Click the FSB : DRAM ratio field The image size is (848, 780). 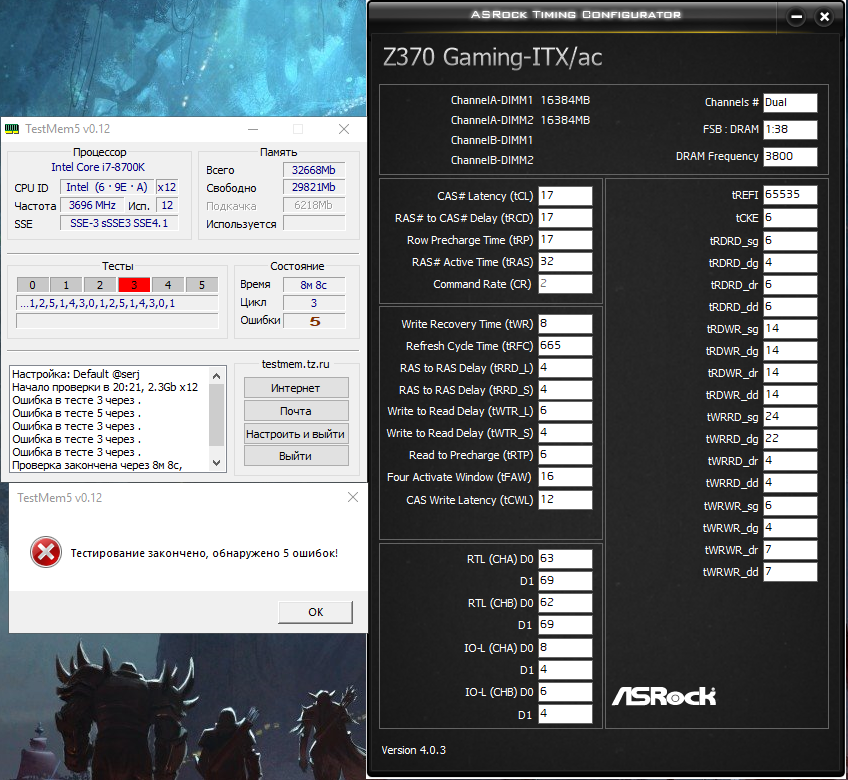pos(790,129)
